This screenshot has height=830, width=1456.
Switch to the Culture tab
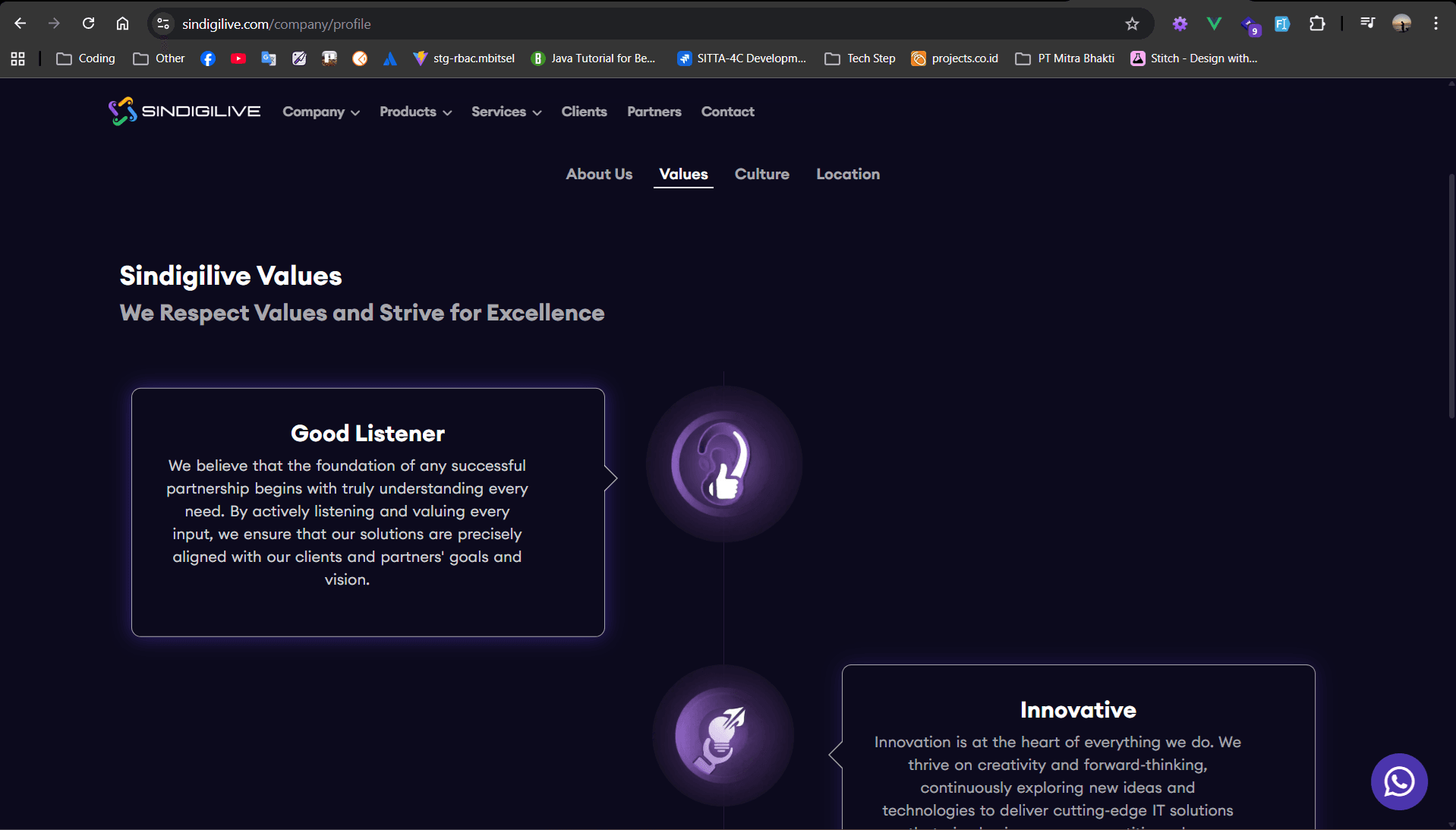click(761, 174)
